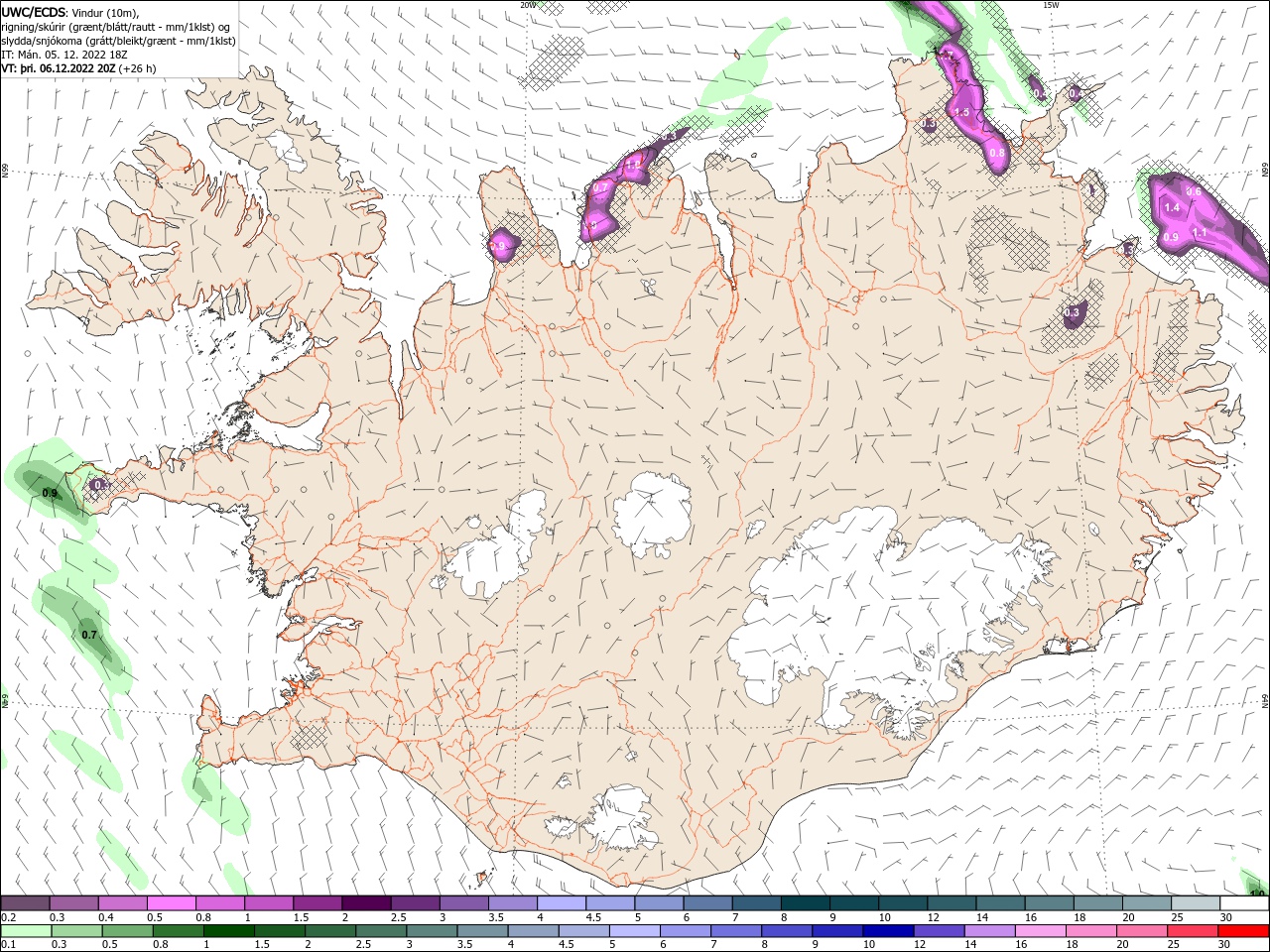Screen dimensions: 1270x952
Task: Click the 'Vindur (10m)' header text
Action: click(105, 12)
